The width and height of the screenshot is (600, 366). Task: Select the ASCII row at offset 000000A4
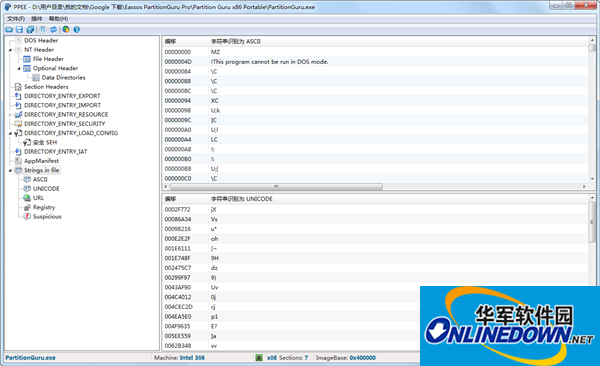(x=375, y=140)
